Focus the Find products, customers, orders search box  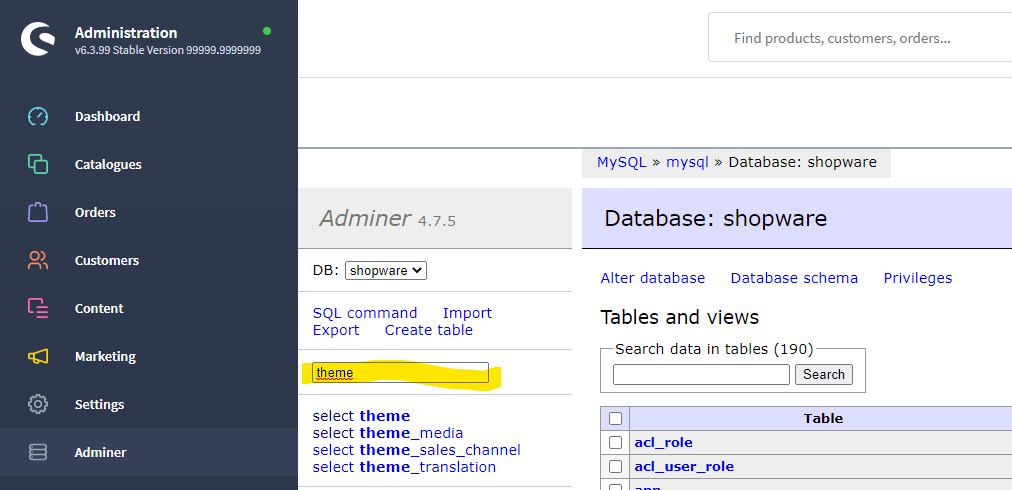pos(860,38)
